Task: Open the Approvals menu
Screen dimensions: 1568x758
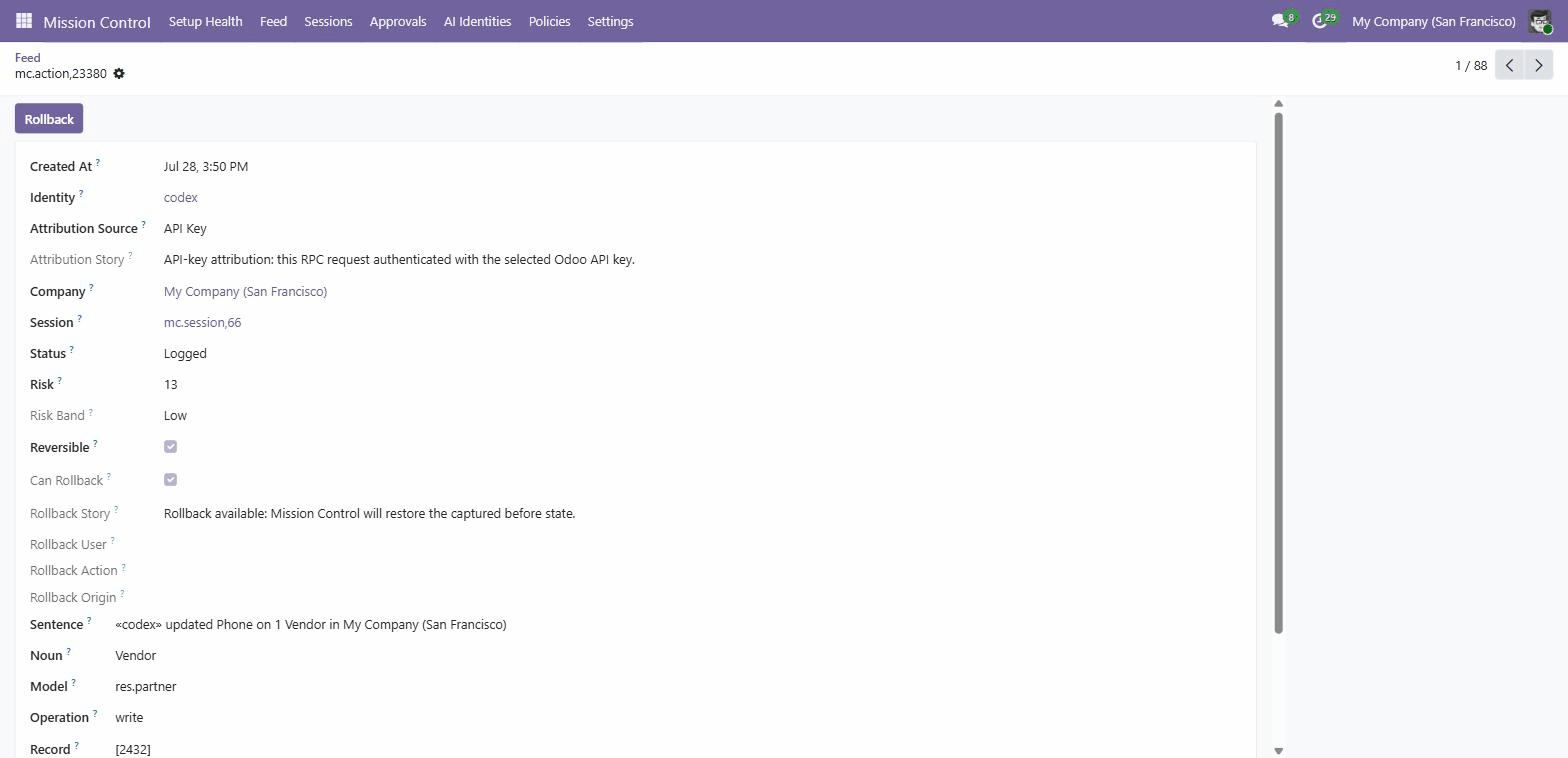Action: tap(398, 21)
